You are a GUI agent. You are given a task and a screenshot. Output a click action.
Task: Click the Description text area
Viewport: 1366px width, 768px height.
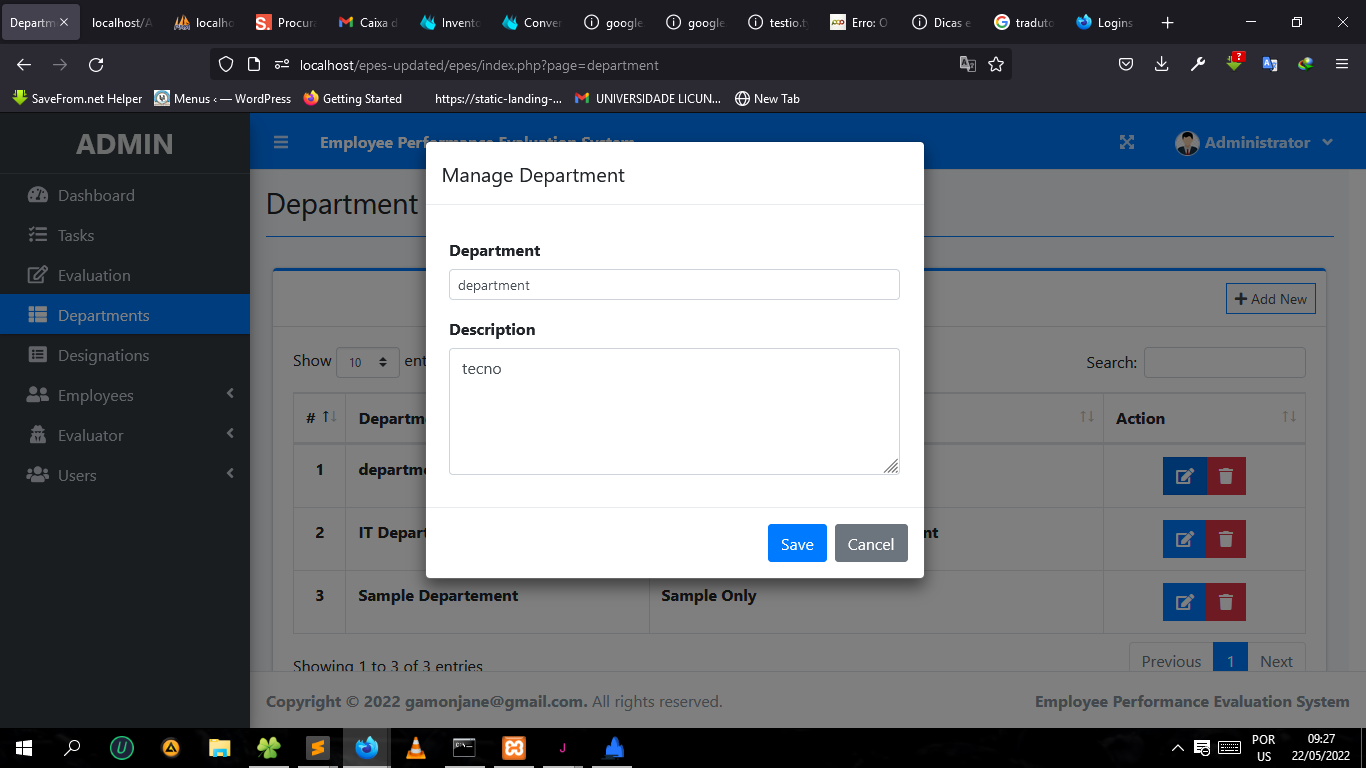pos(674,411)
